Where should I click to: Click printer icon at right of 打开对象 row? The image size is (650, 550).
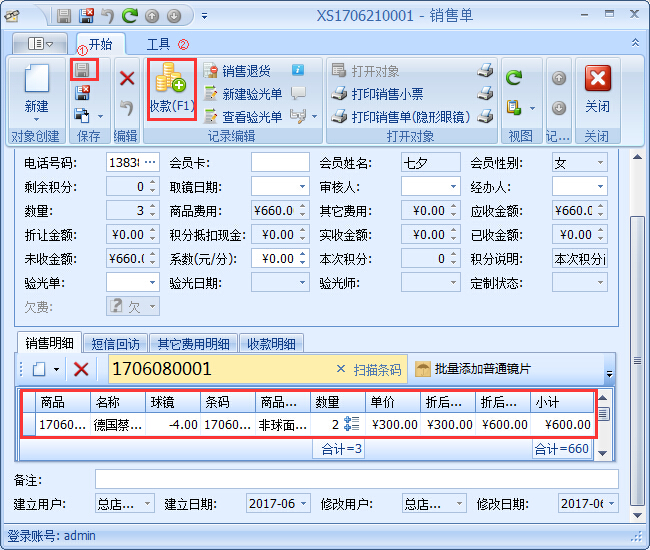tap(485, 71)
